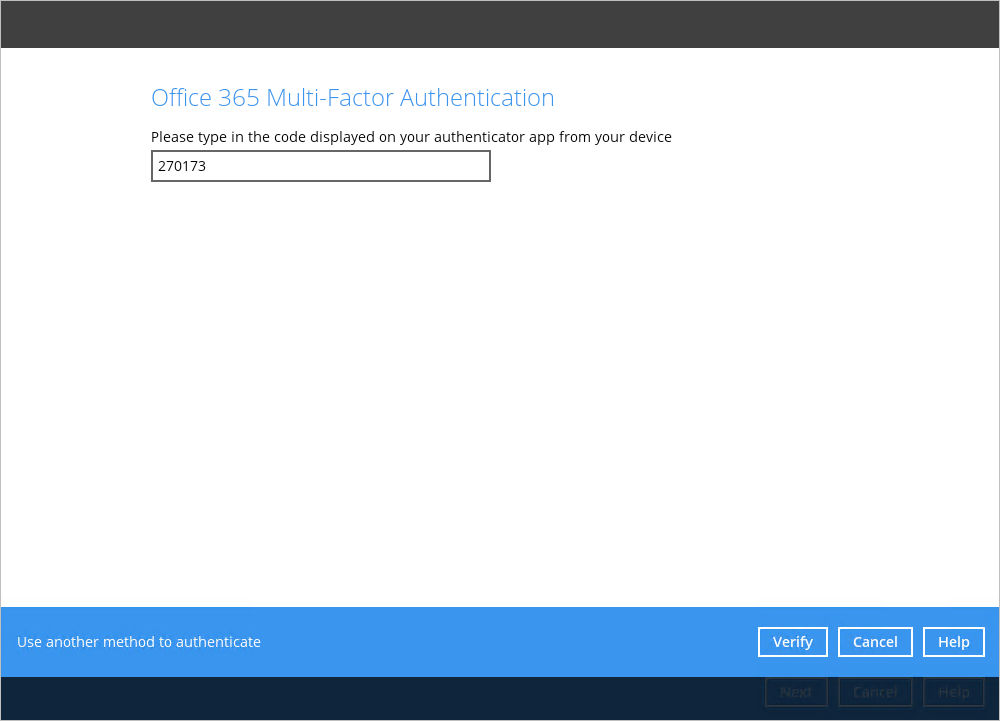Open Help from the blue bar

953,642
